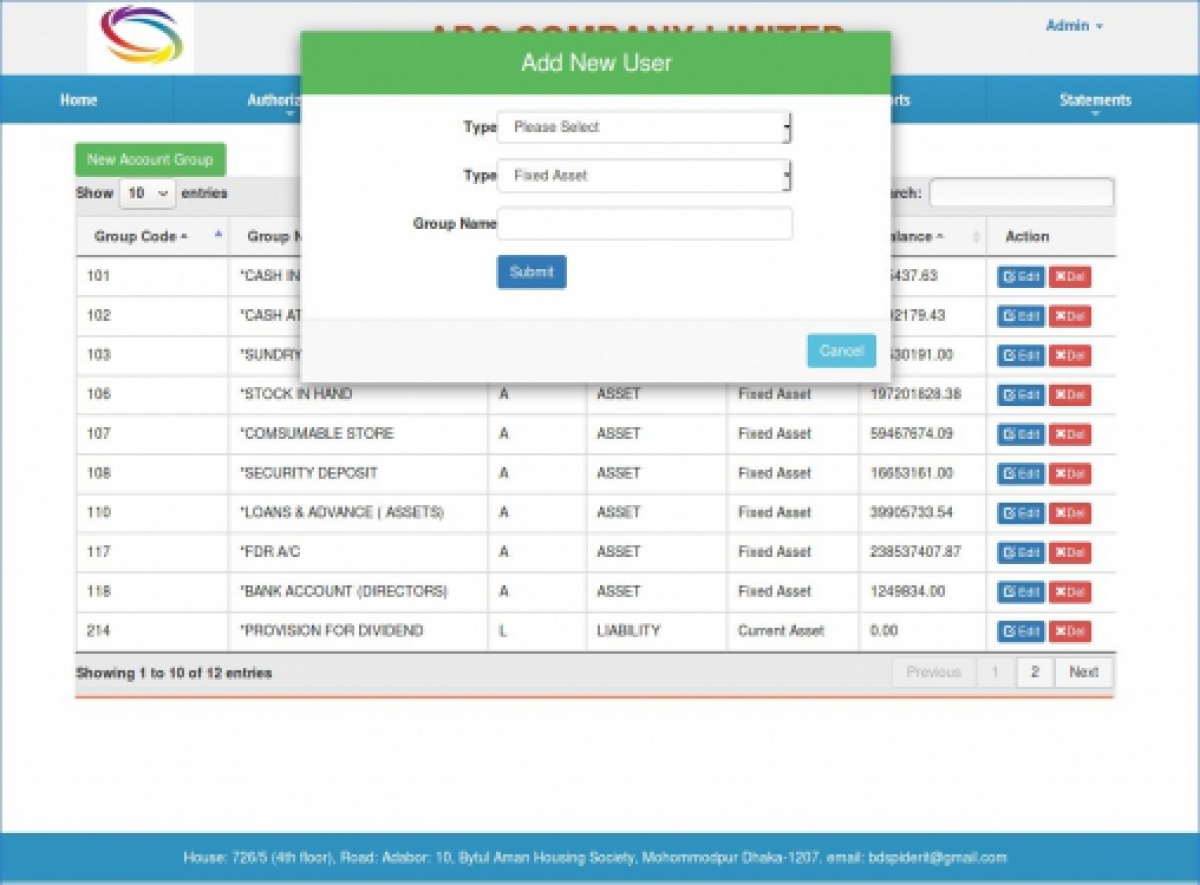This screenshot has width=1200, height=885.
Task: Click the Del icon for PROVISION FOR DIVIDEND
Action: (1069, 631)
